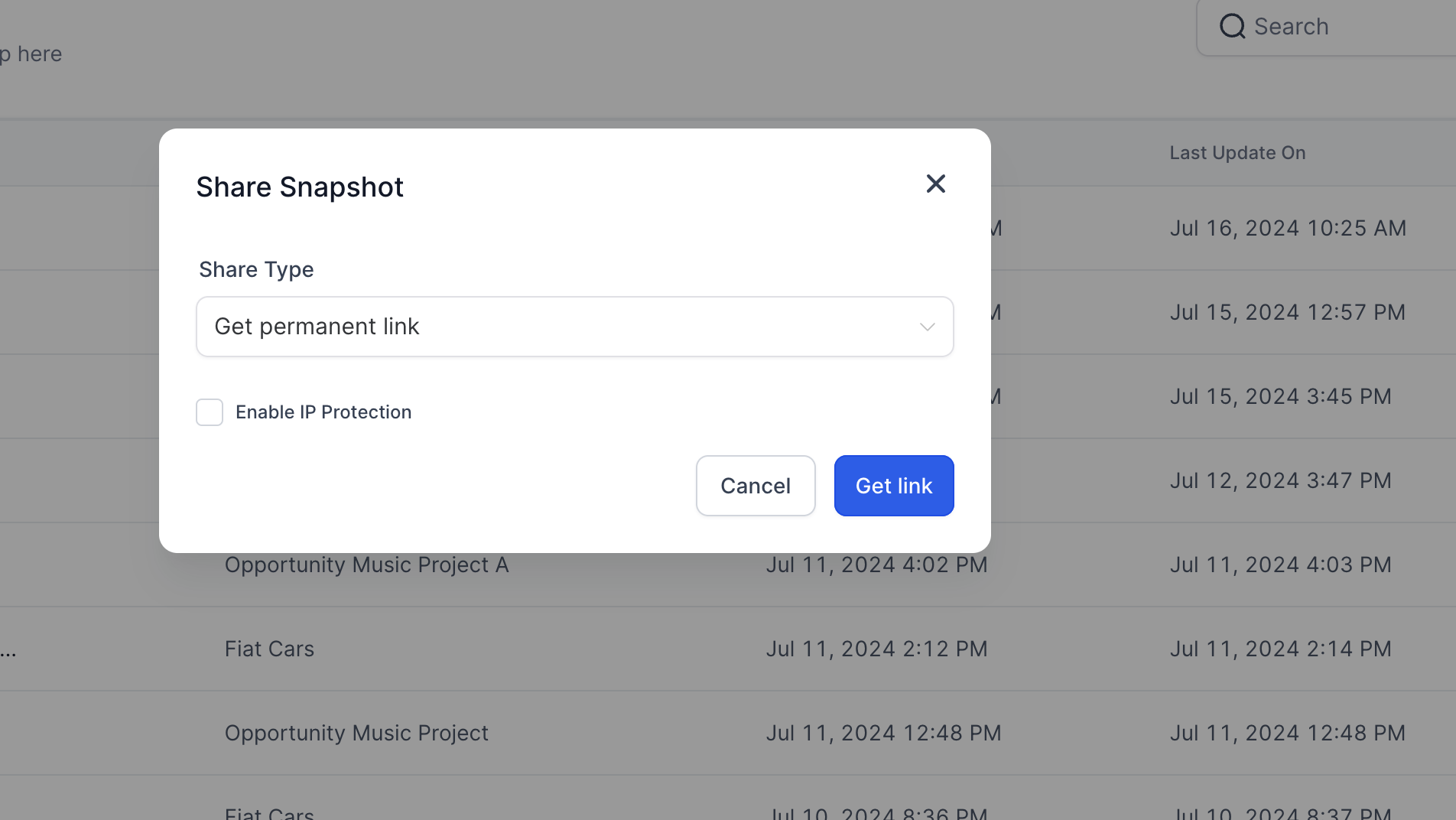
Task: Cancel the share snapshot dialog
Action: [756, 486]
